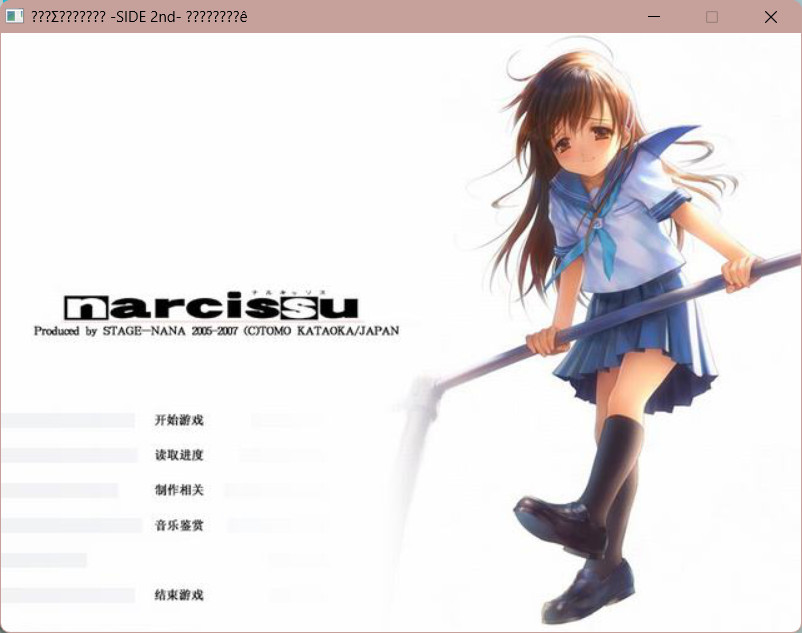Click the application icon in title bar
The image size is (802, 633).
click(15, 17)
